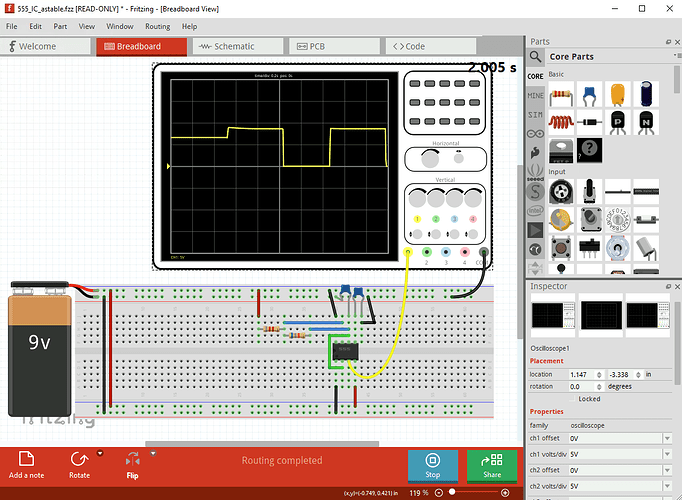Pick the pushbutton part in Input

(561, 248)
